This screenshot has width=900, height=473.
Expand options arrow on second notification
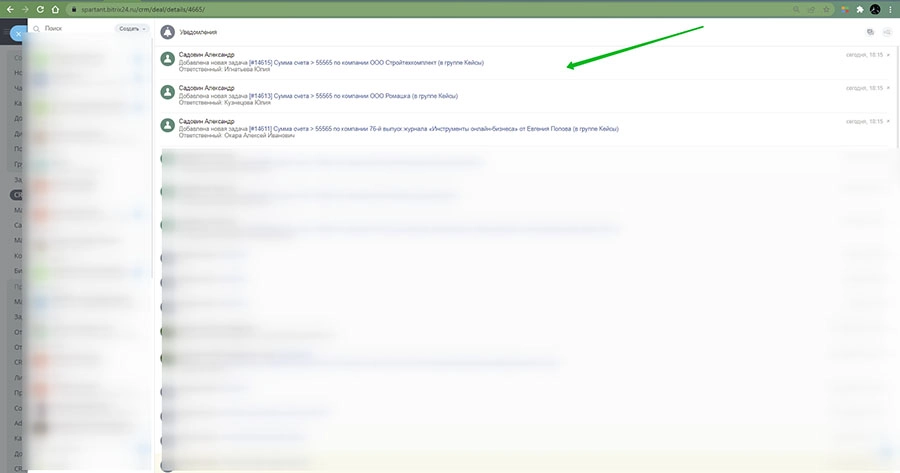click(888, 88)
